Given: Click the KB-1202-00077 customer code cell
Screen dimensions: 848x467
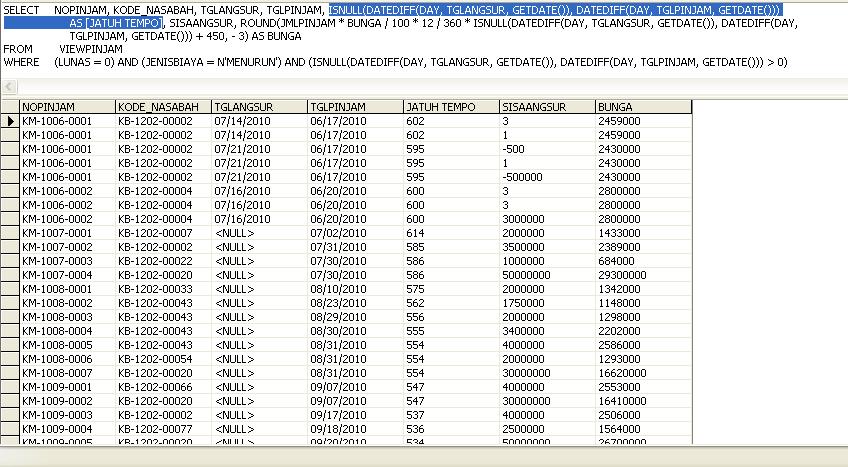Looking at the screenshot, I should pyautogui.click(x=163, y=429).
